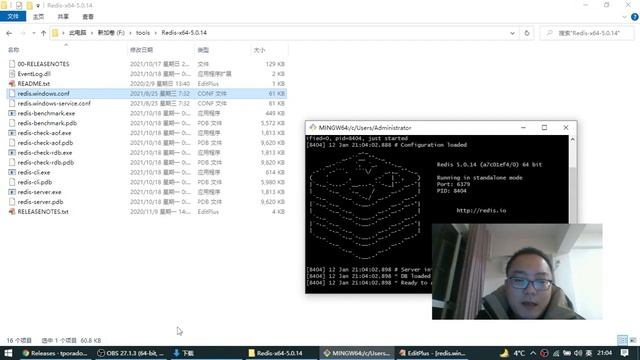Expand the address bar history dropdown
Screen dimensions: 640x360
pos(512,33)
